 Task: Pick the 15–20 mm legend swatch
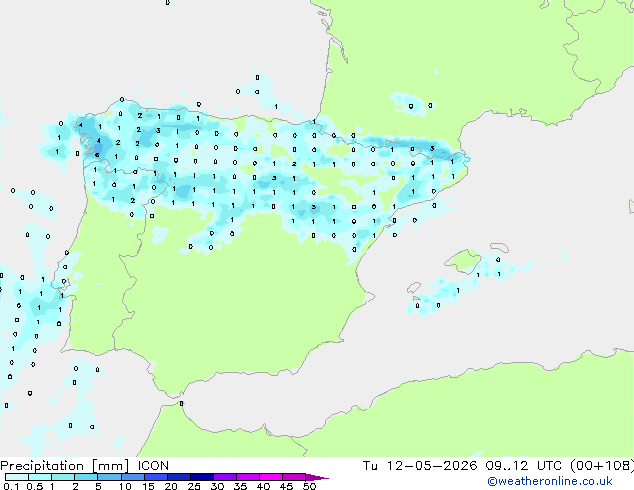pos(156,477)
